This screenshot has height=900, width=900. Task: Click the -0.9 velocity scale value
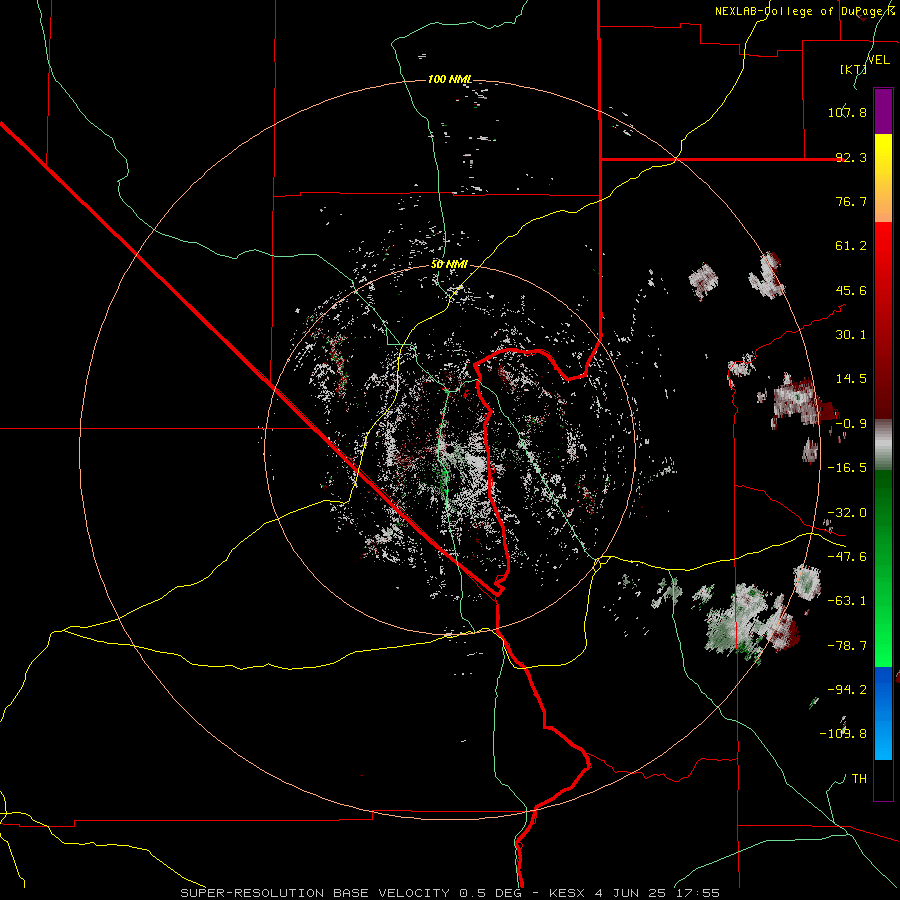(851, 424)
